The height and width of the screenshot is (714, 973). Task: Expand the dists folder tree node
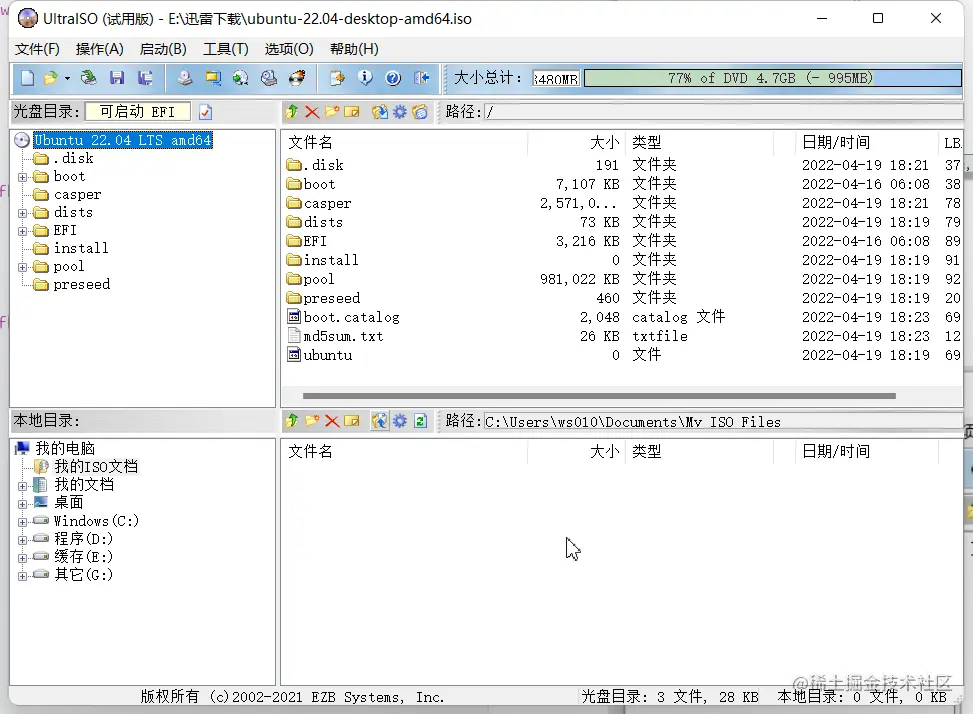click(22, 213)
